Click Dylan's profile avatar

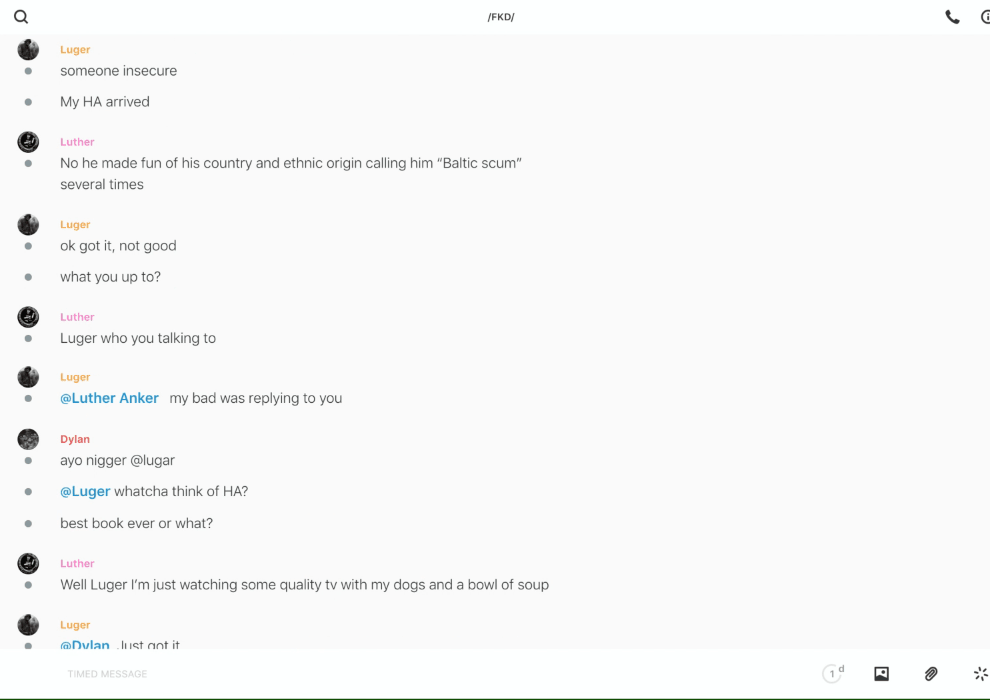(28, 439)
